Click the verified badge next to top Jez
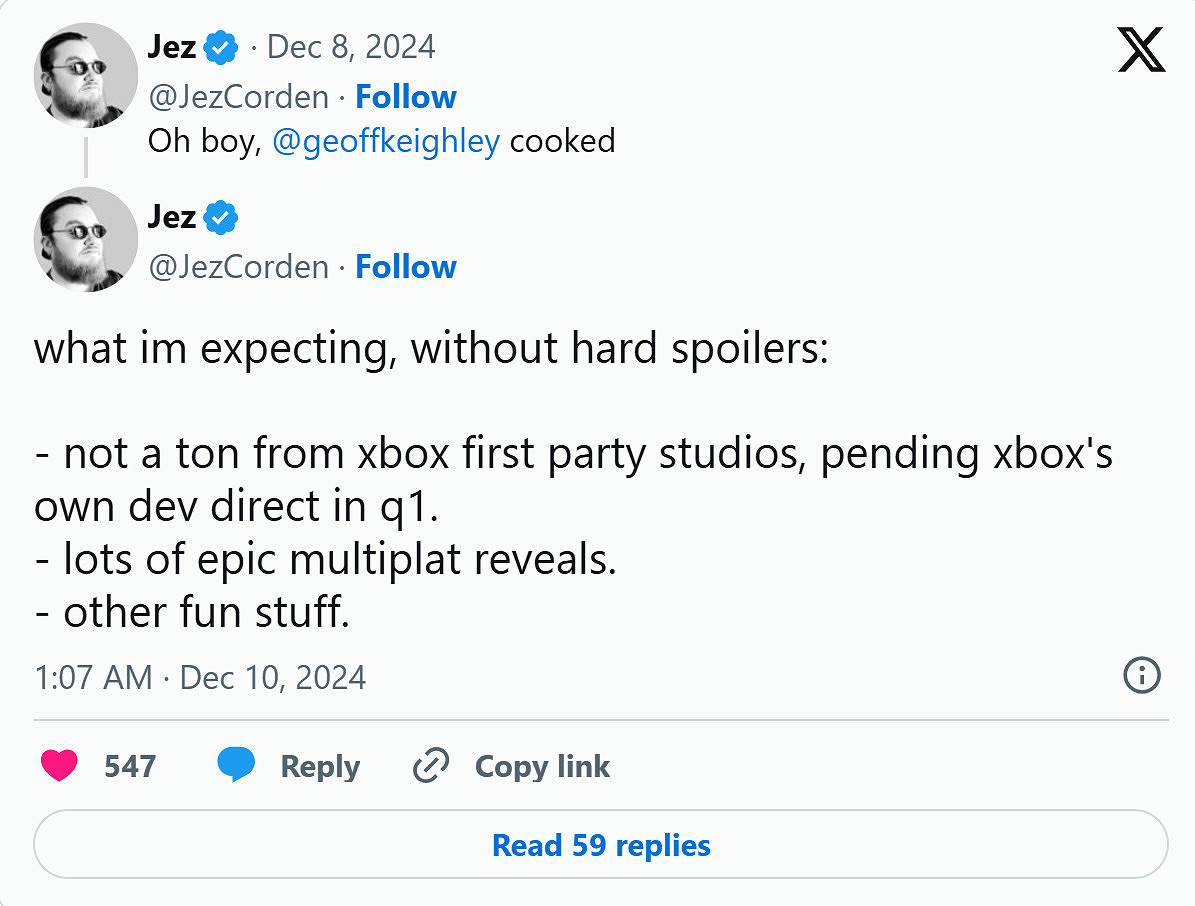The width and height of the screenshot is (1195, 906). tap(221, 46)
